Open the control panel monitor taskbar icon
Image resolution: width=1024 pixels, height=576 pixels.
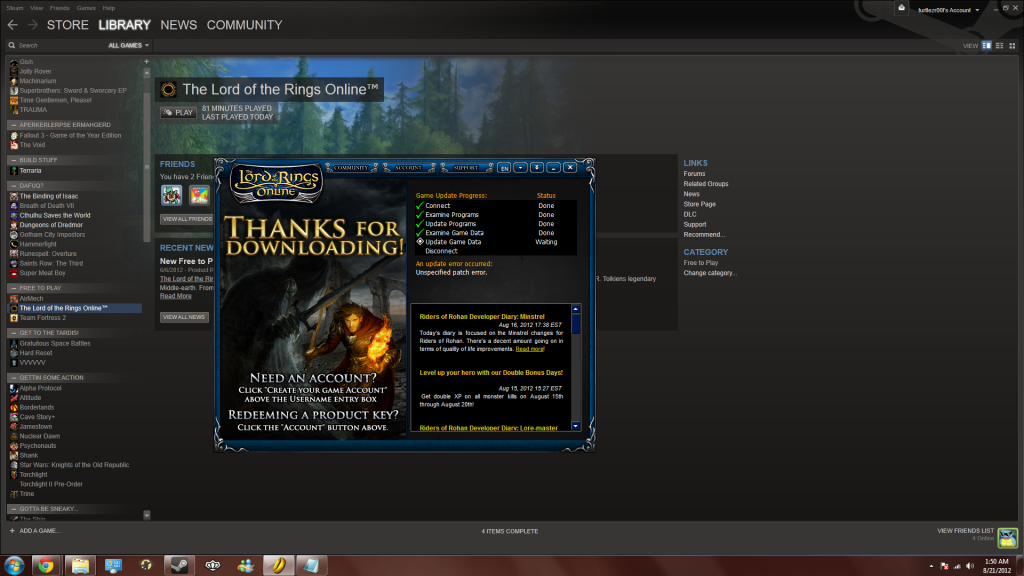(114, 566)
